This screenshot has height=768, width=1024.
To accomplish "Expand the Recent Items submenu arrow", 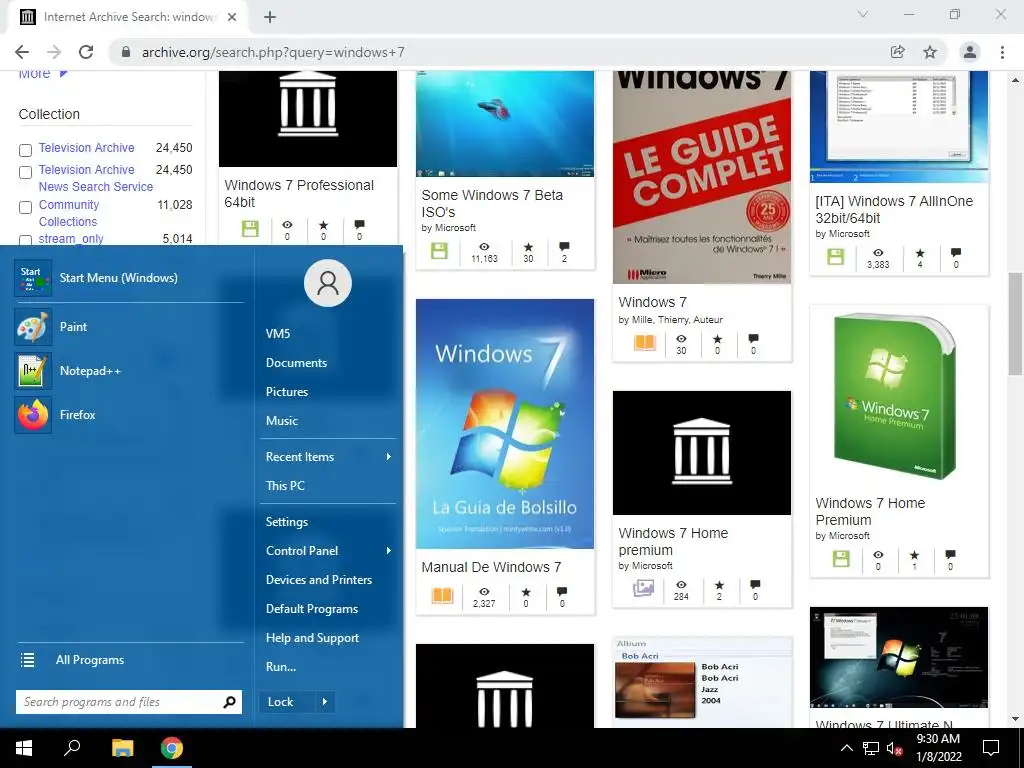I will [x=389, y=456].
